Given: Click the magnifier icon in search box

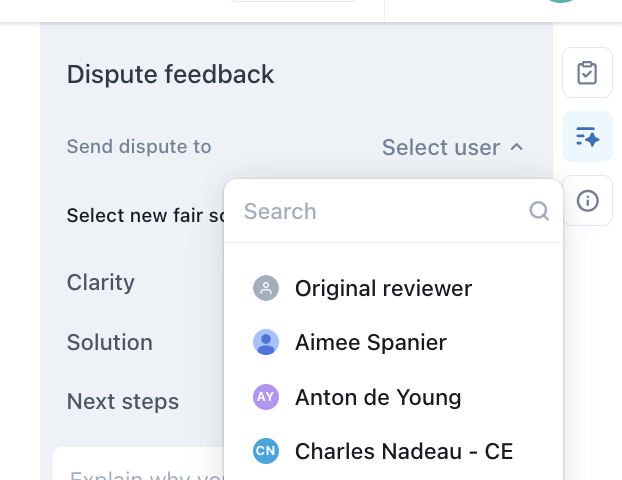Looking at the screenshot, I should tap(539, 211).
